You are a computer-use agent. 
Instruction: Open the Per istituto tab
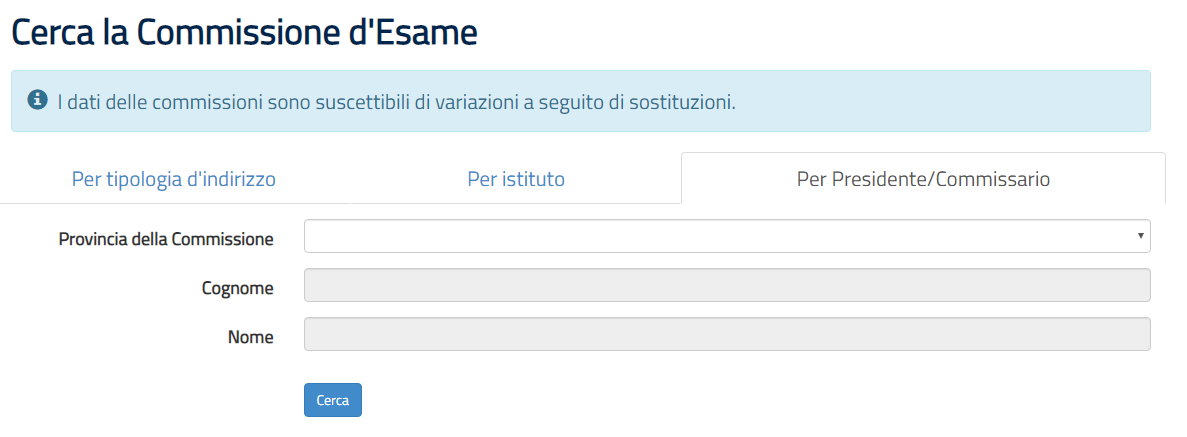(516, 179)
